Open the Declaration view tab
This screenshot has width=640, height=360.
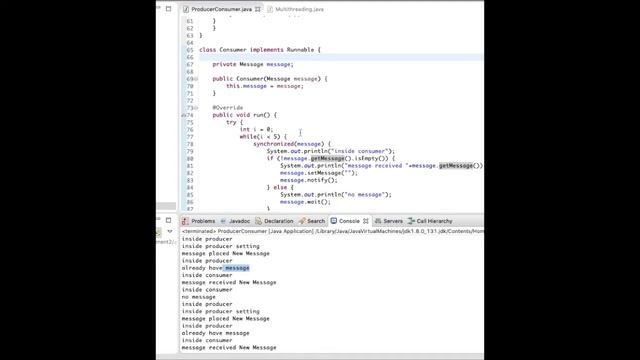[x=278, y=221]
